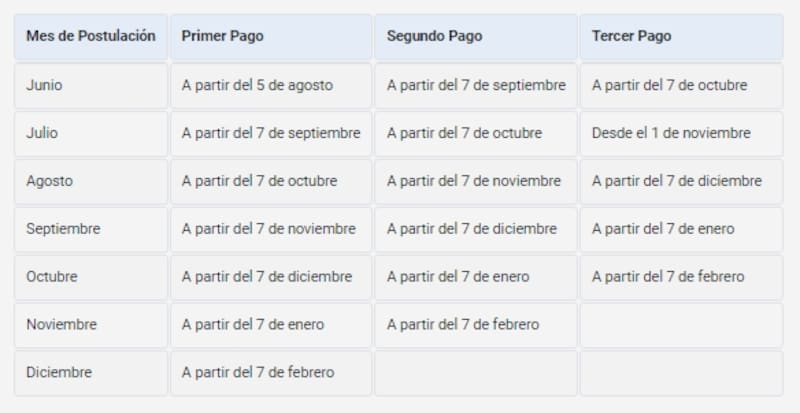Click Agosto's Tercer Pago cell
The height and width of the screenshot is (413, 800).
click(676, 181)
